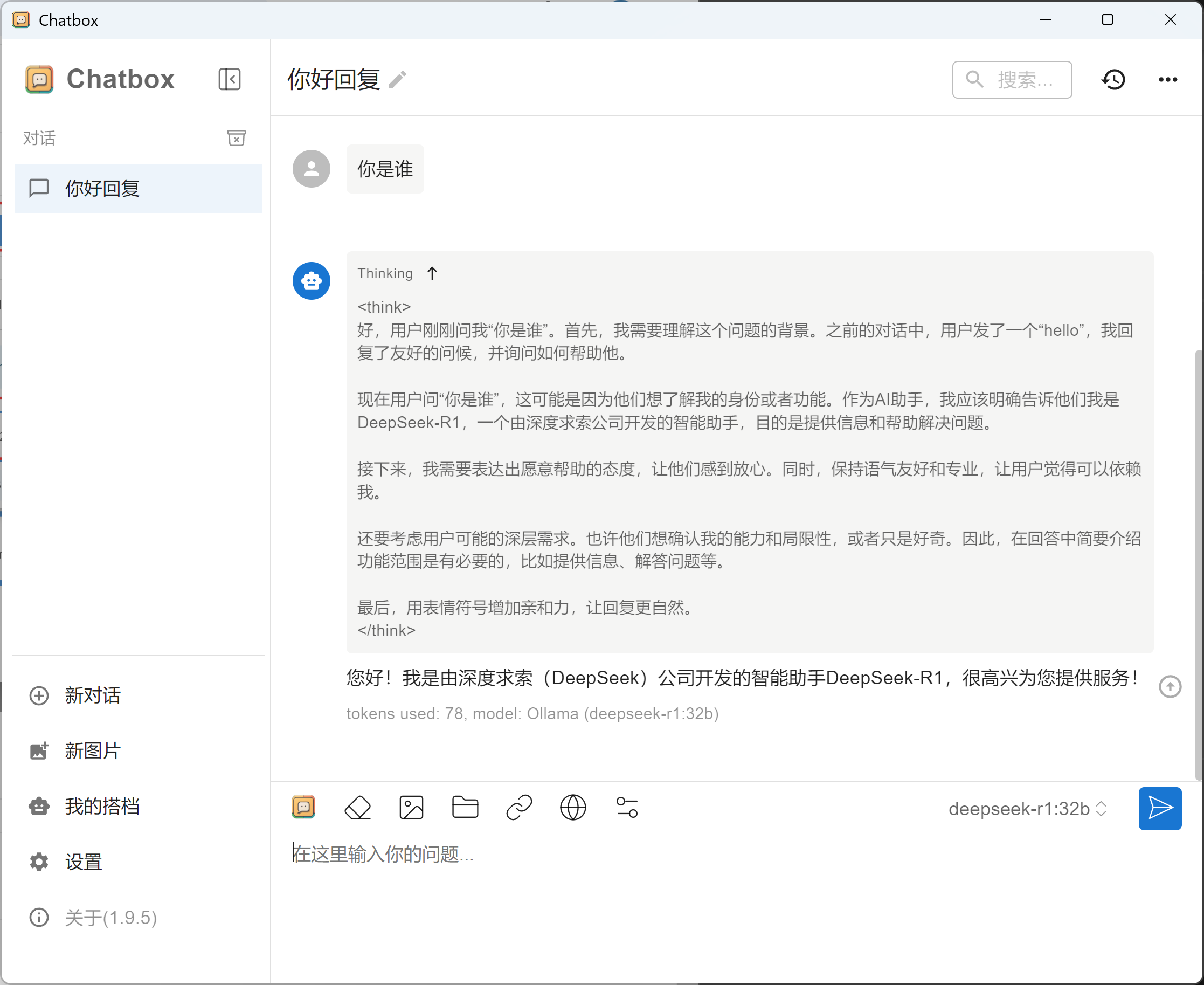Image resolution: width=1204 pixels, height=985 pixels.
Task: Clear context with eraser icon
Action: pyautogui.click(x=357, y=808)
